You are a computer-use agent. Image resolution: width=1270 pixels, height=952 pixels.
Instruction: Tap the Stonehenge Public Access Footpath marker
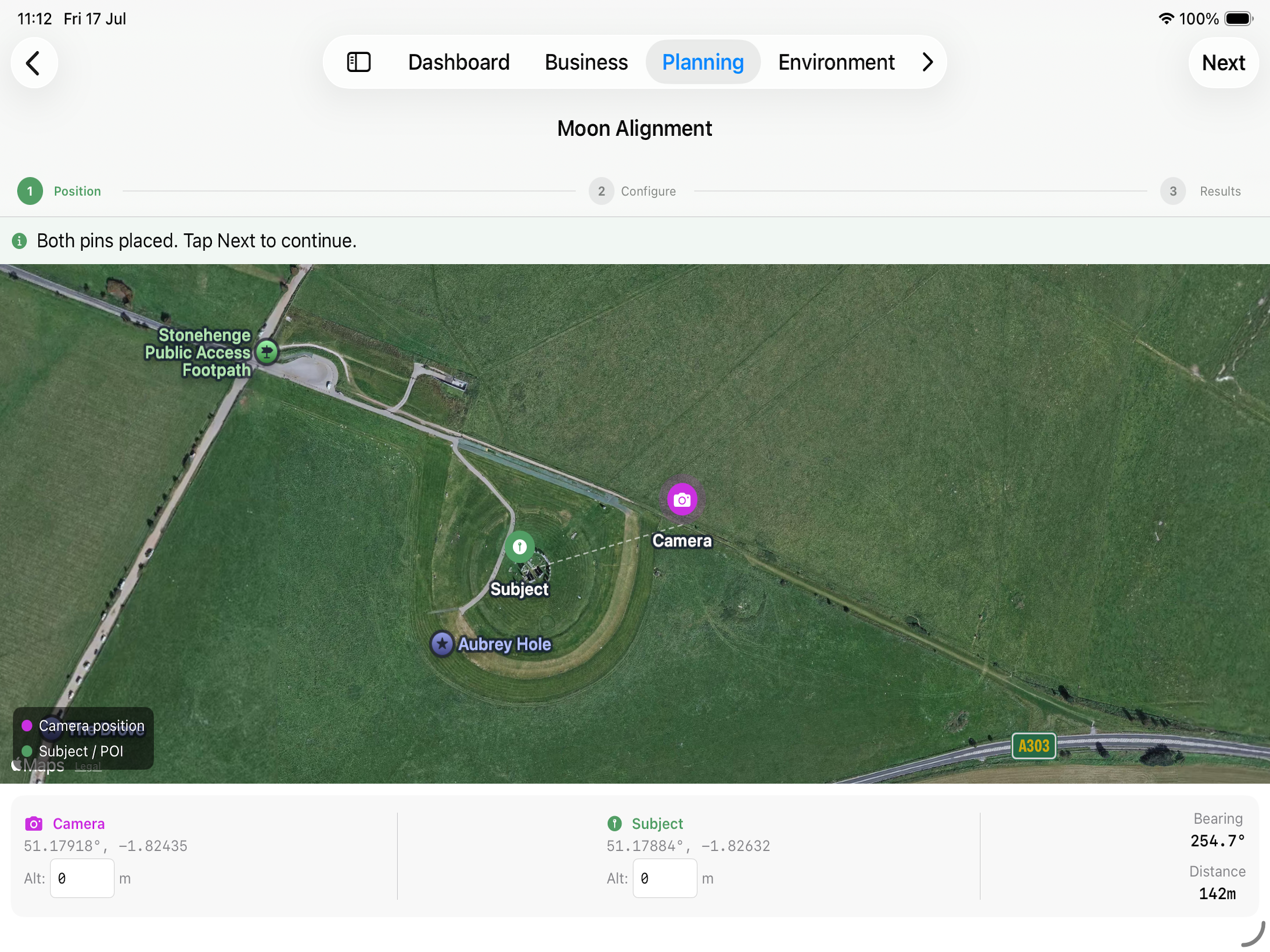tap(267, 351)
